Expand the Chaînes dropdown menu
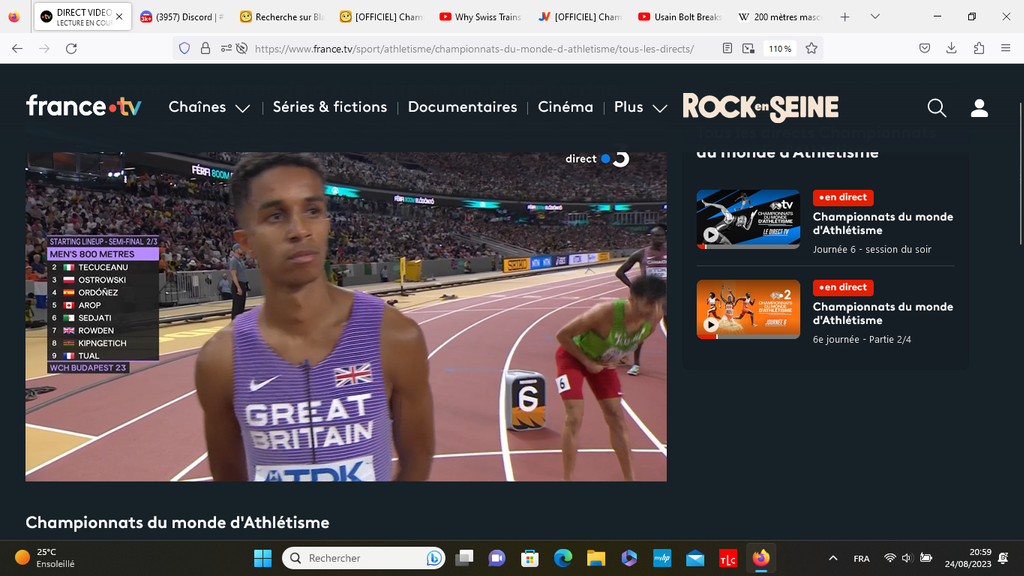Screen dimensions: 1024x576 209,107
